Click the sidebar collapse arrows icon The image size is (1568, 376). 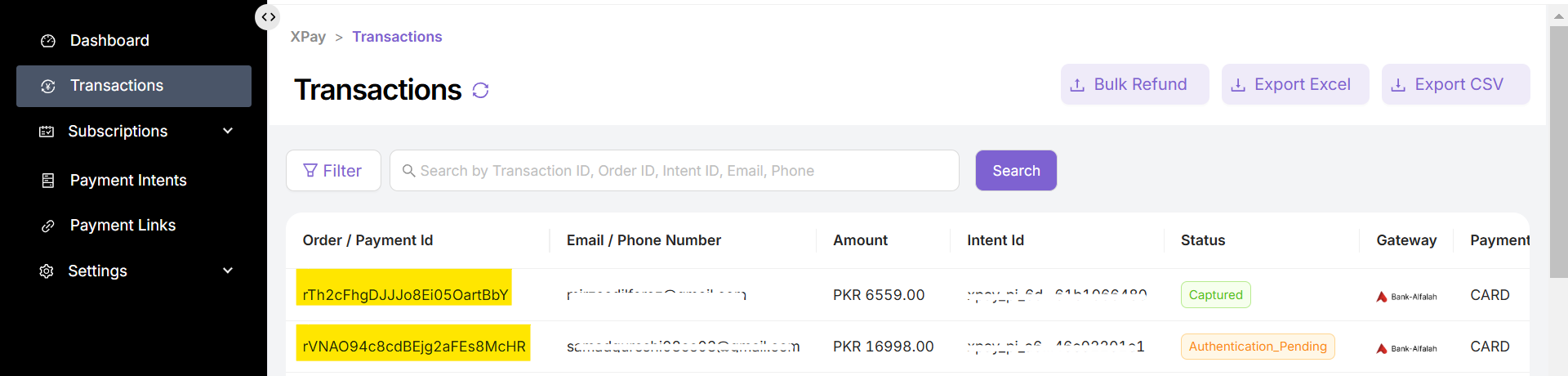[x=268, y=17]
